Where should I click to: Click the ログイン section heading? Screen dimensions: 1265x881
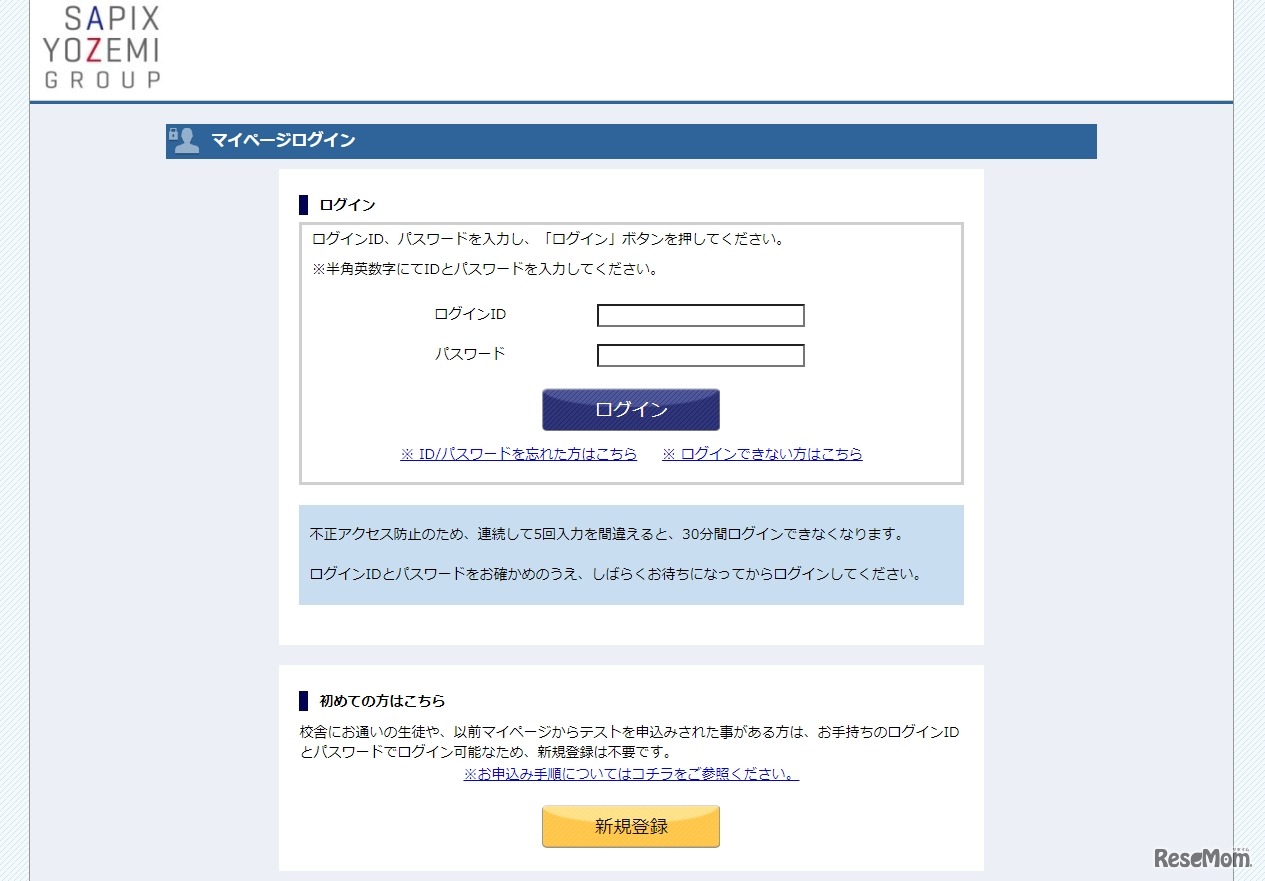tap(347, 204)
